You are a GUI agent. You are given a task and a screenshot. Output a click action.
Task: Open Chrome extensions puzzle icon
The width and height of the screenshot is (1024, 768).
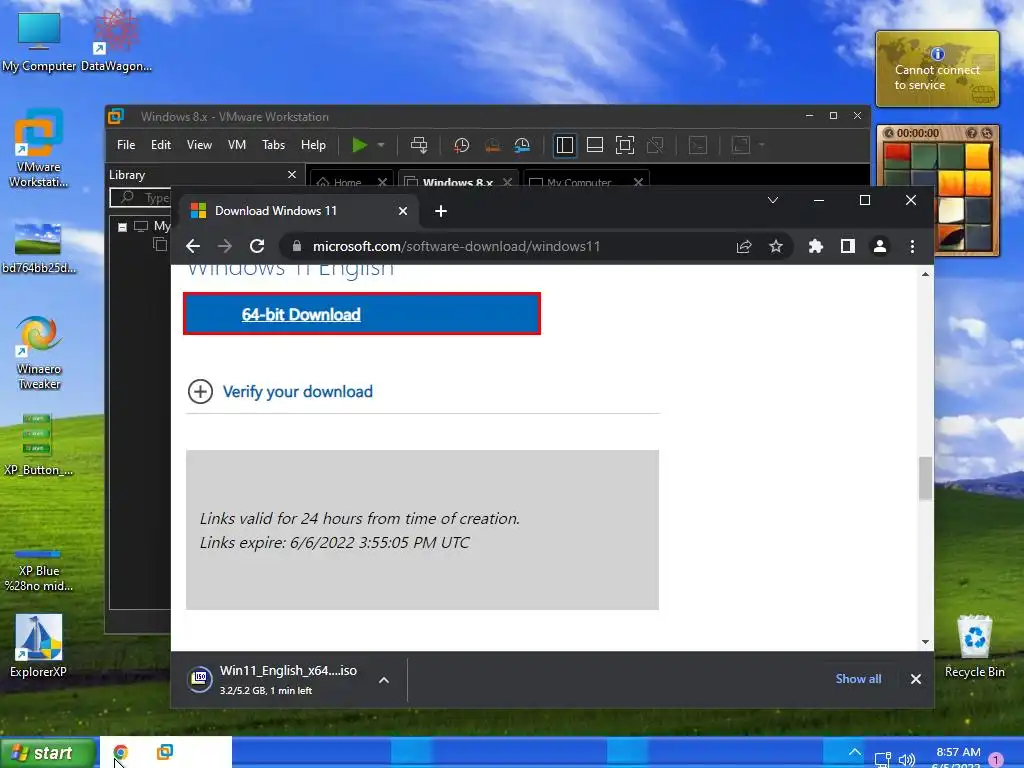(816, 246)
